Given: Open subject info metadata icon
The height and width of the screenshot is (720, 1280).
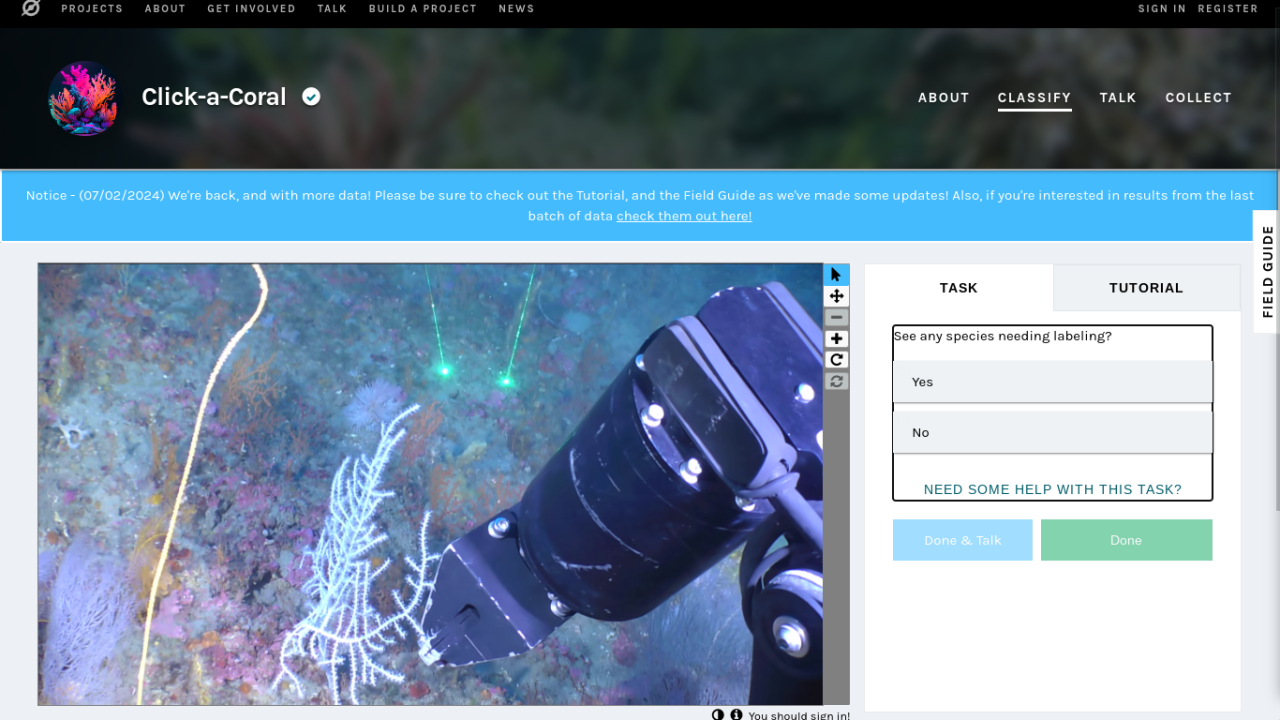Looking at the screenshot, I should [x=736, y=715].
